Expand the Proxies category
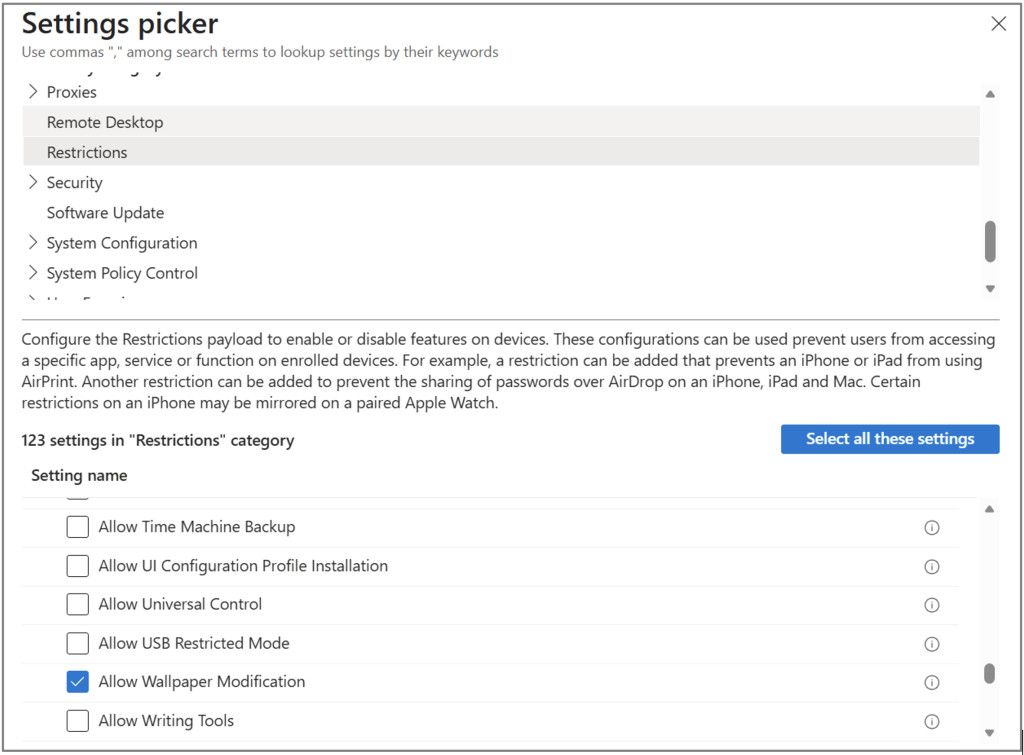The height and width of the screenshot is (755, 1024). point(33,92)
